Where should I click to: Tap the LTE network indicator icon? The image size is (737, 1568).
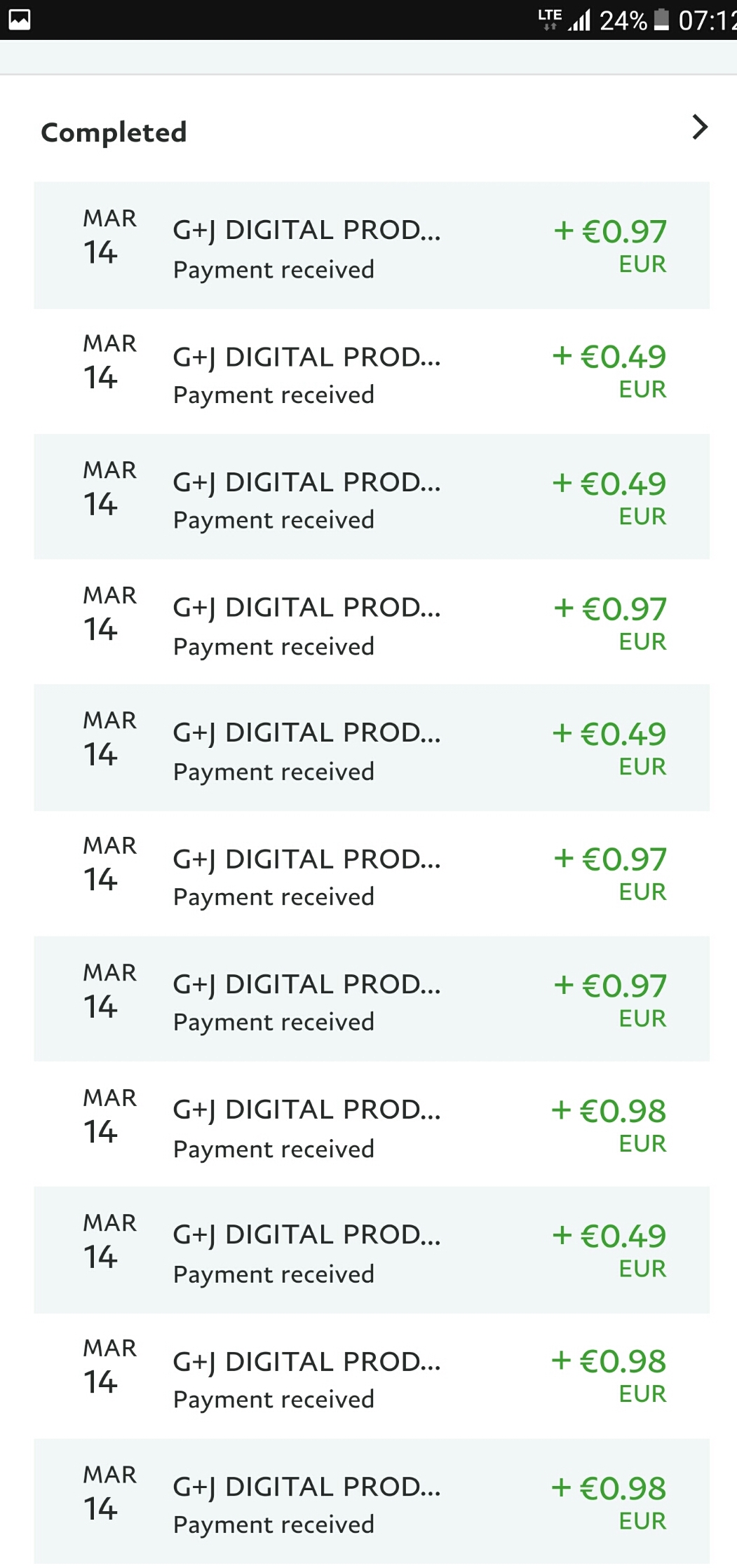(x=549, y=18)
